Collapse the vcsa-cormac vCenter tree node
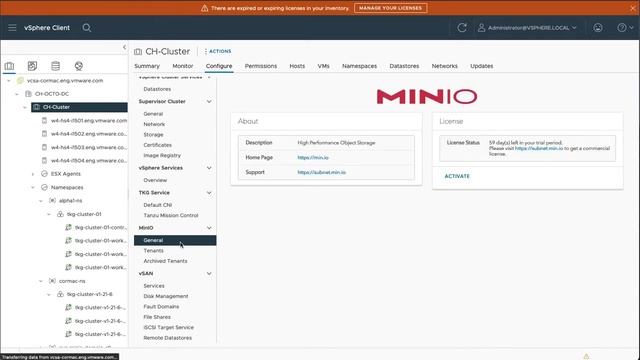 [x=9, y=81]
